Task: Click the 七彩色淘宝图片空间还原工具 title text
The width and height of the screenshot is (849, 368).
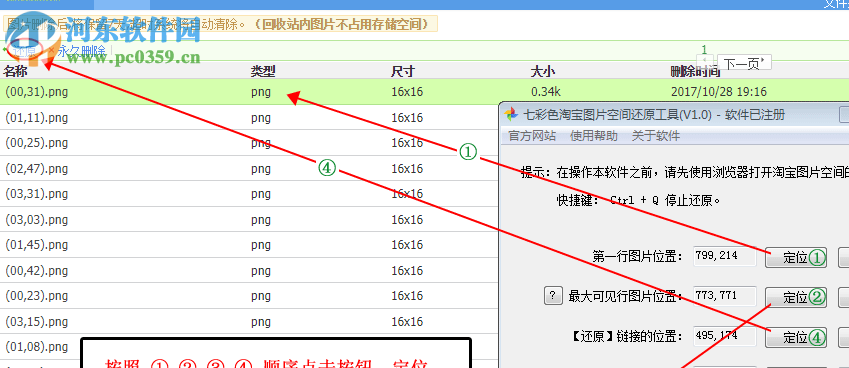Action: tap(655, 115)
